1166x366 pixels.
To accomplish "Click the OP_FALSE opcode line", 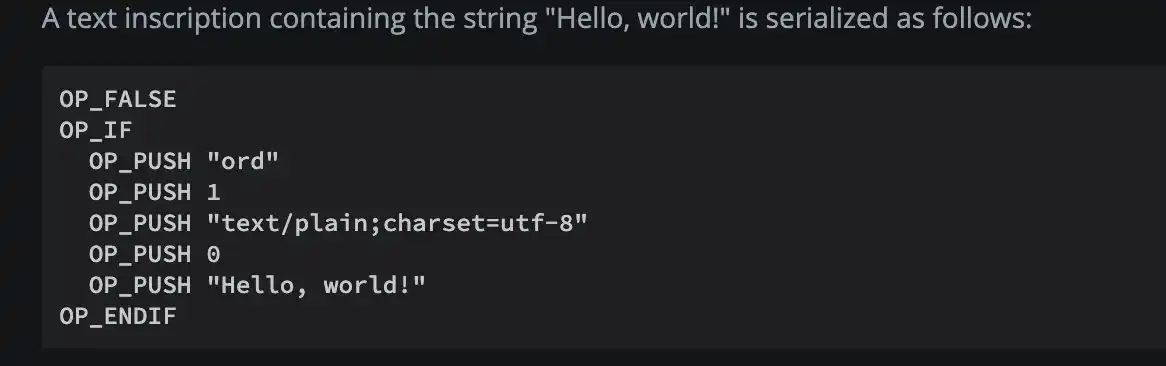I will pos(117,99).
